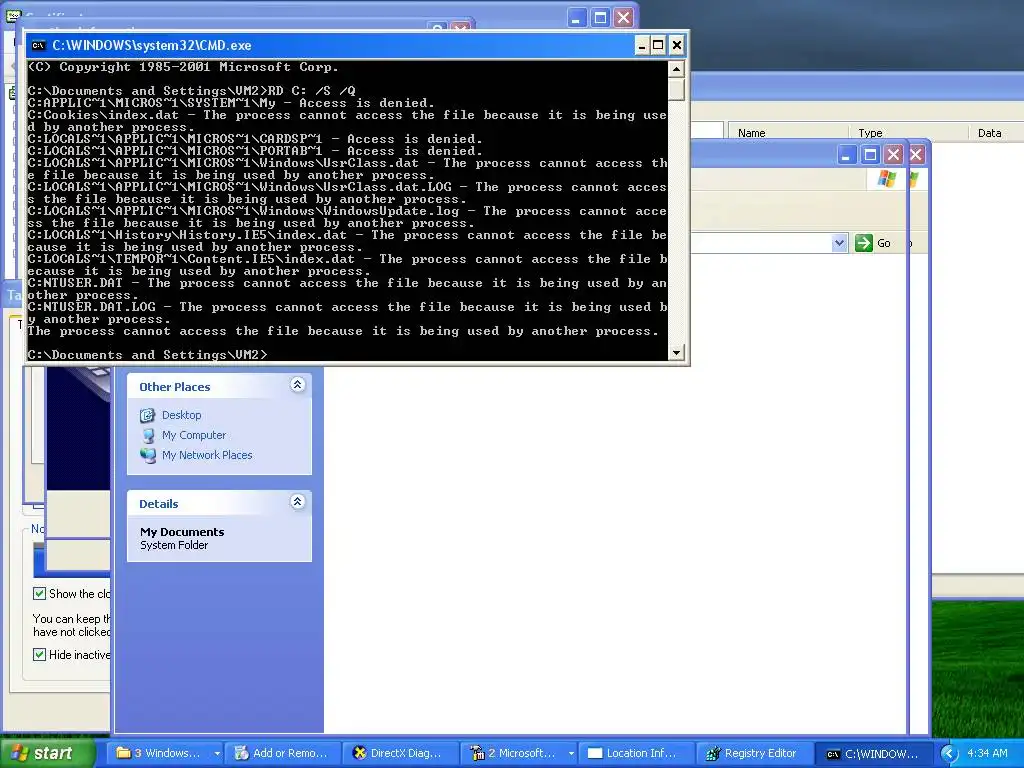Switch to Add or Remove Programs taskbar button

pyautogui.click(x=283, y=753)
